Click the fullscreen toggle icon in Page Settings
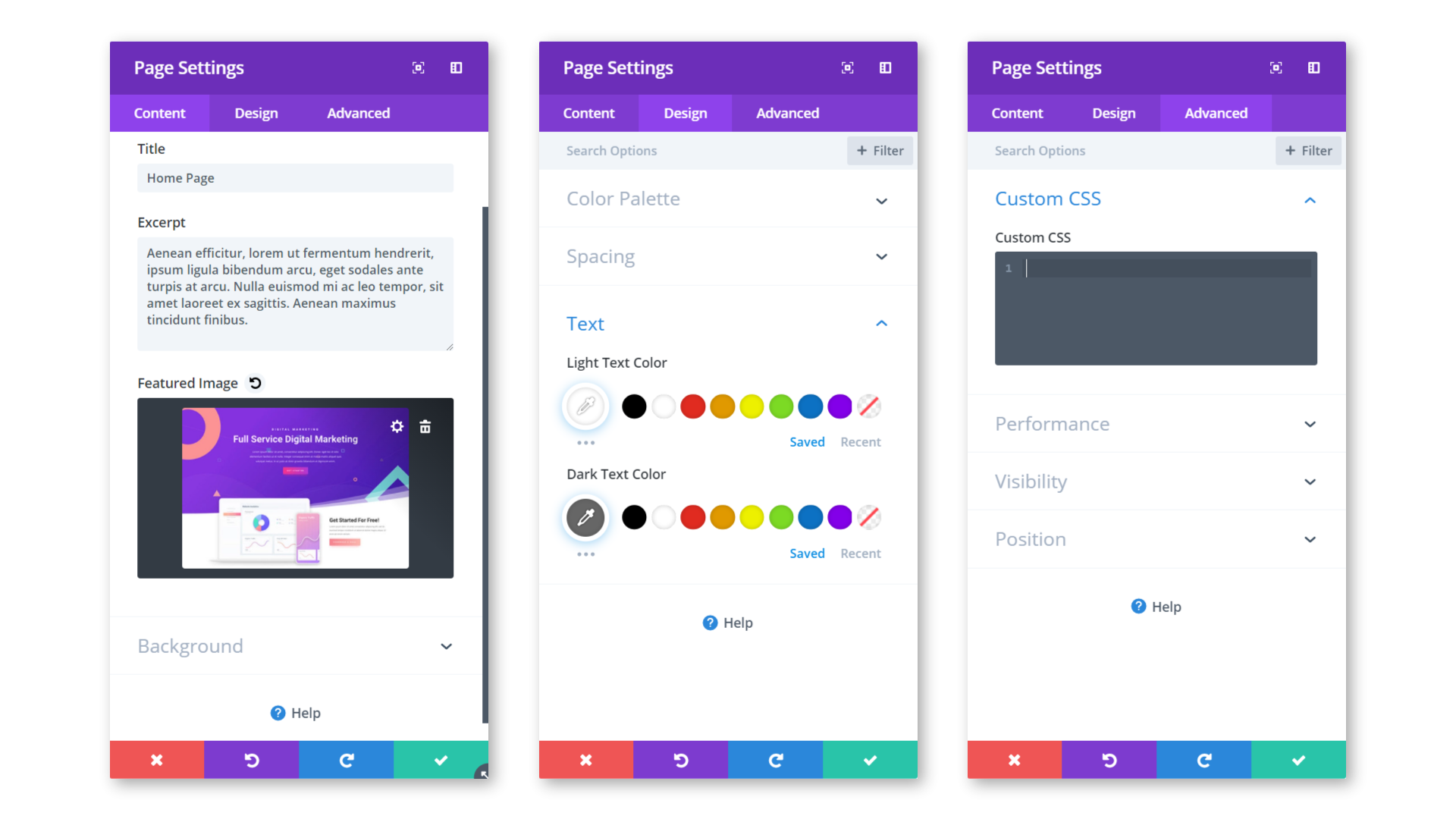The image size is (1456, 819). (419, 67)
